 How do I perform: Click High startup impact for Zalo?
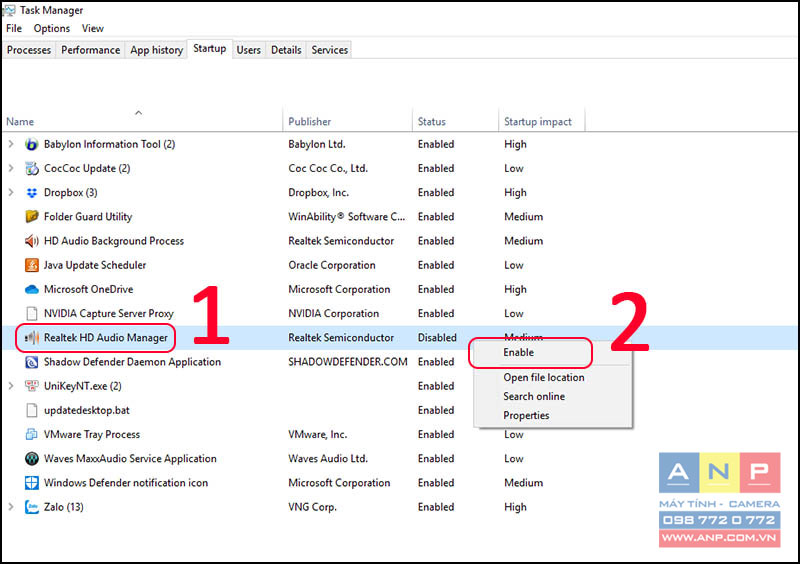pos(515,507)
